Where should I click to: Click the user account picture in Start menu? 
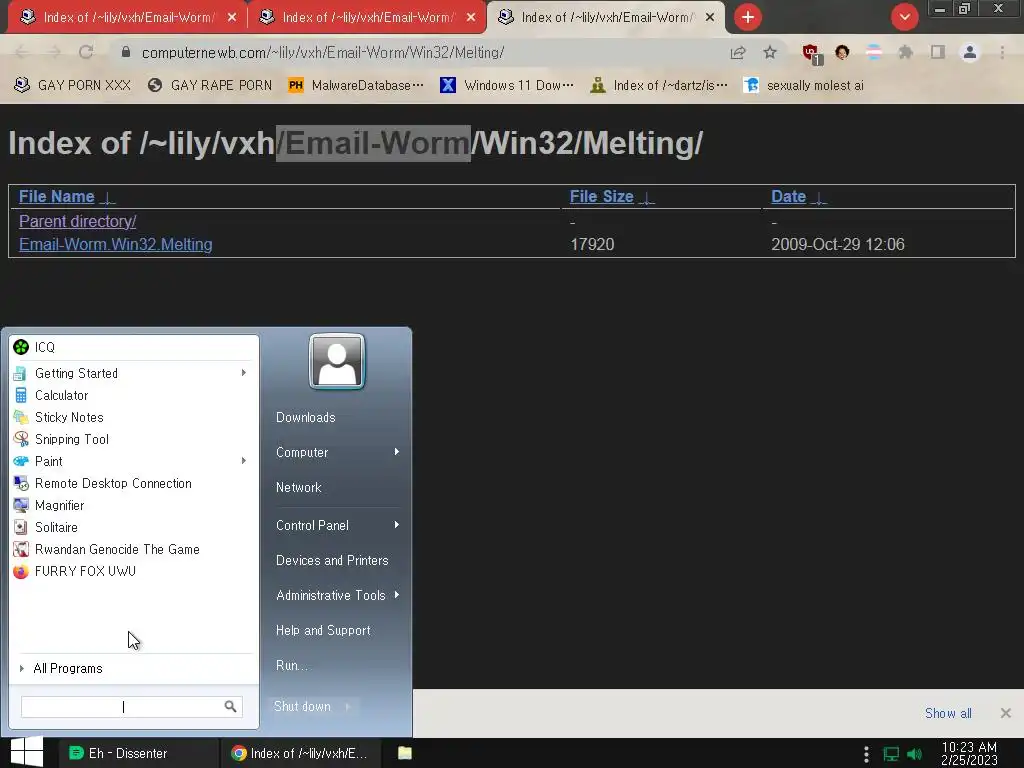337,361
